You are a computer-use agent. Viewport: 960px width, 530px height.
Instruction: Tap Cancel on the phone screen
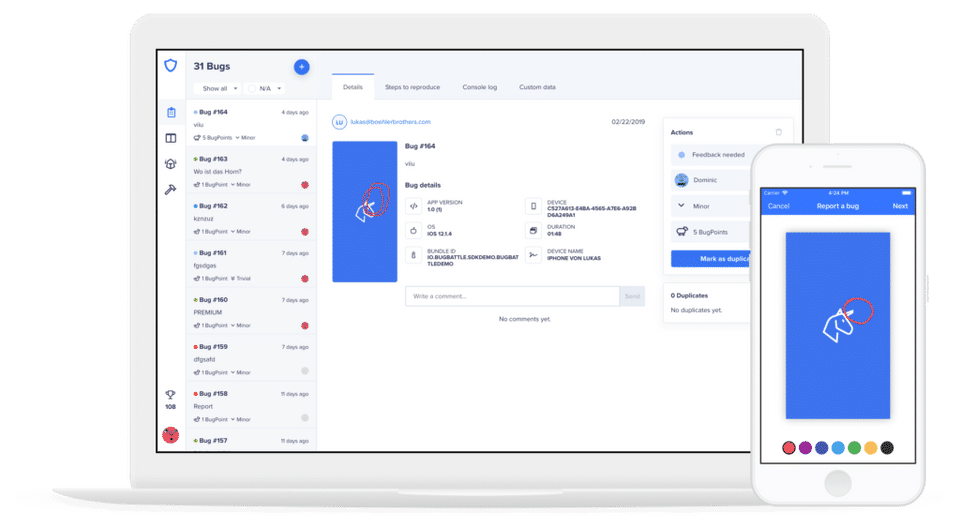click(778, 206)
